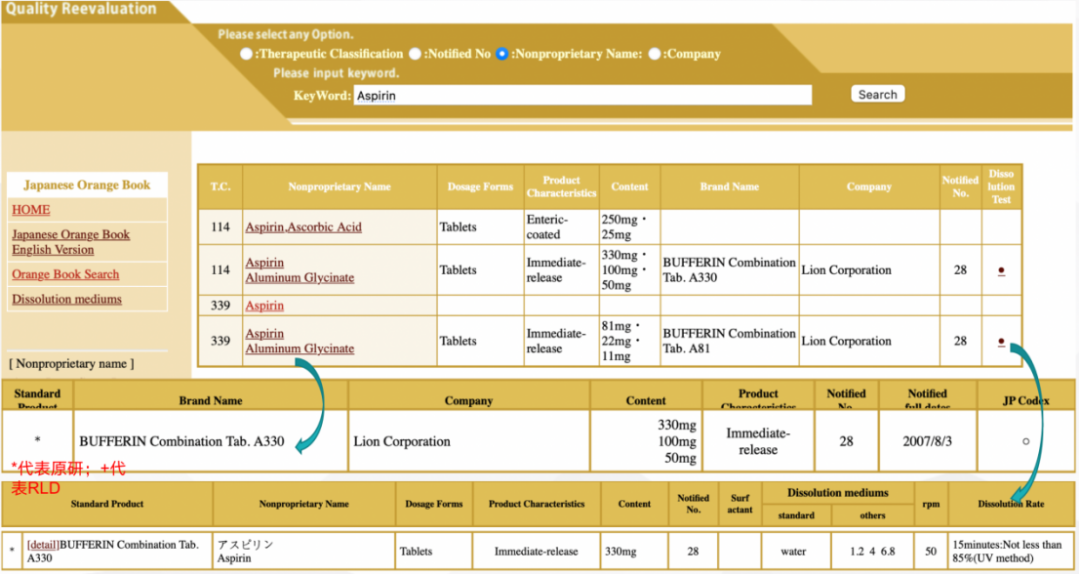The image size is (1080, 575).
Task: Click the KeyWord input field containing Aspirin
Action: [x=583, y=95]
